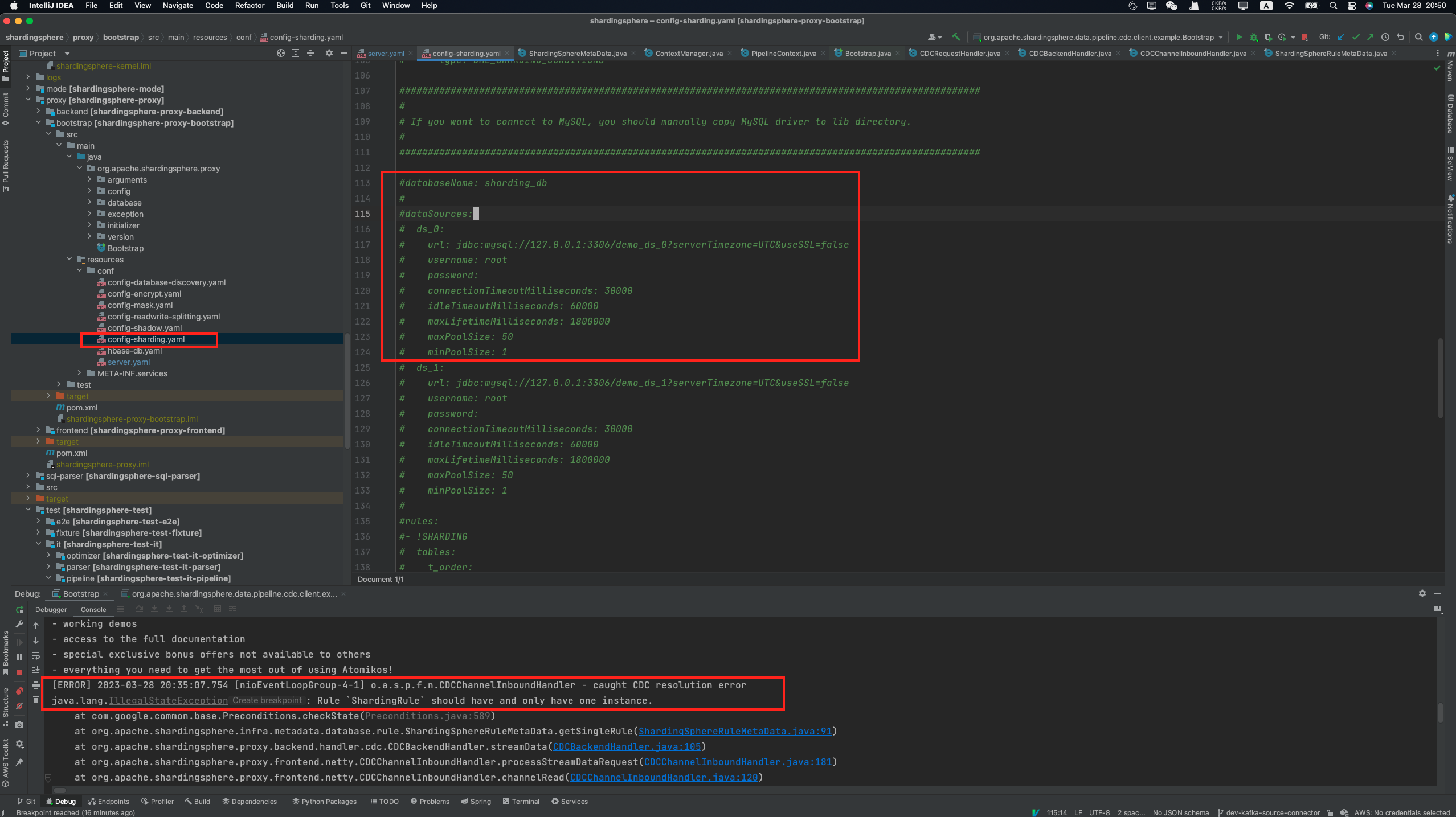Open the Terminal tool window at bottom
Viewport: 1456px width, 817px height.
tap(520, 801)
